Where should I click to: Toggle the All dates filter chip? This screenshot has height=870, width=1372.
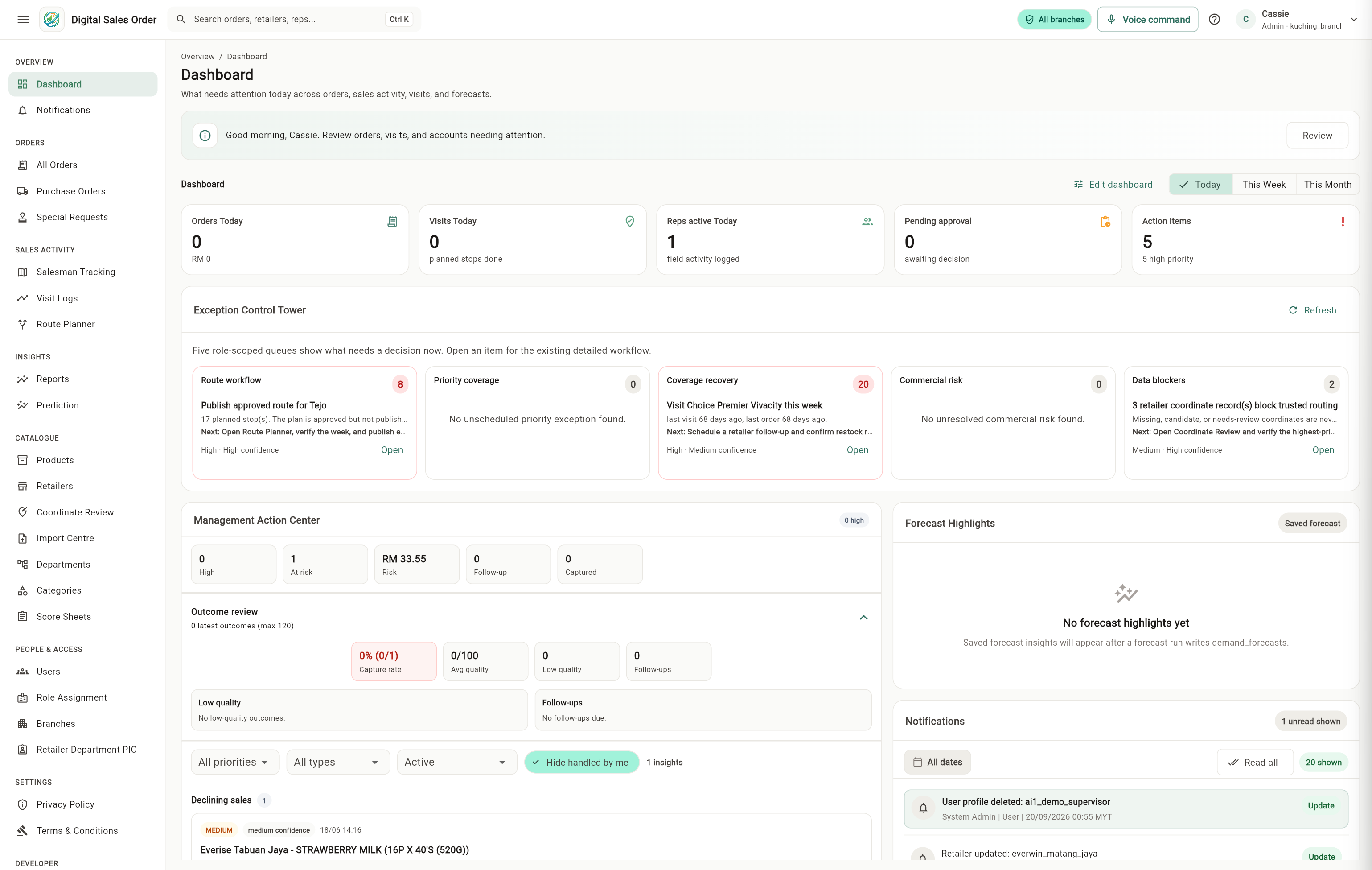(937, 762)
